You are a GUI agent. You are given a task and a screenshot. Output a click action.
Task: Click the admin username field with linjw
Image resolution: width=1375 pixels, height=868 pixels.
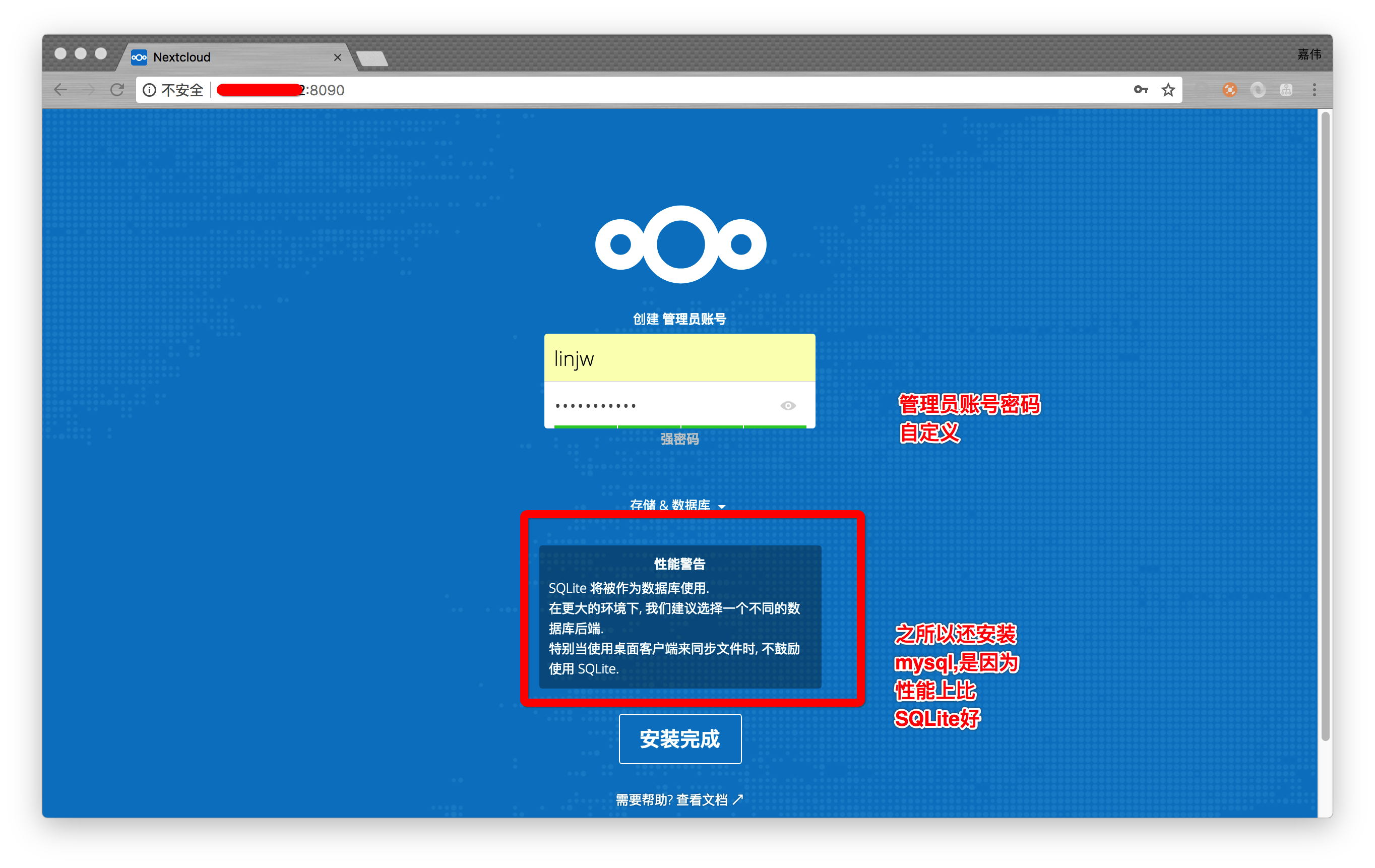click(x=679, y=358)
